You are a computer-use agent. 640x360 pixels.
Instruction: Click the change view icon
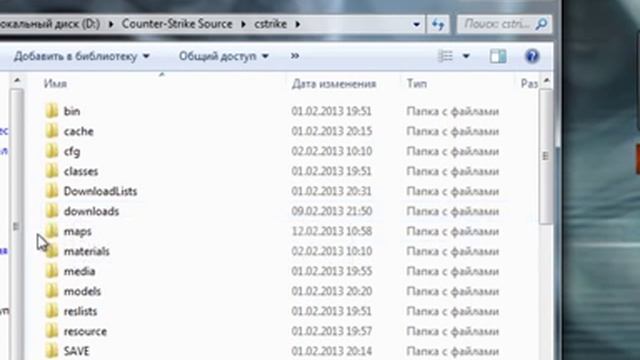coord(445,56)
